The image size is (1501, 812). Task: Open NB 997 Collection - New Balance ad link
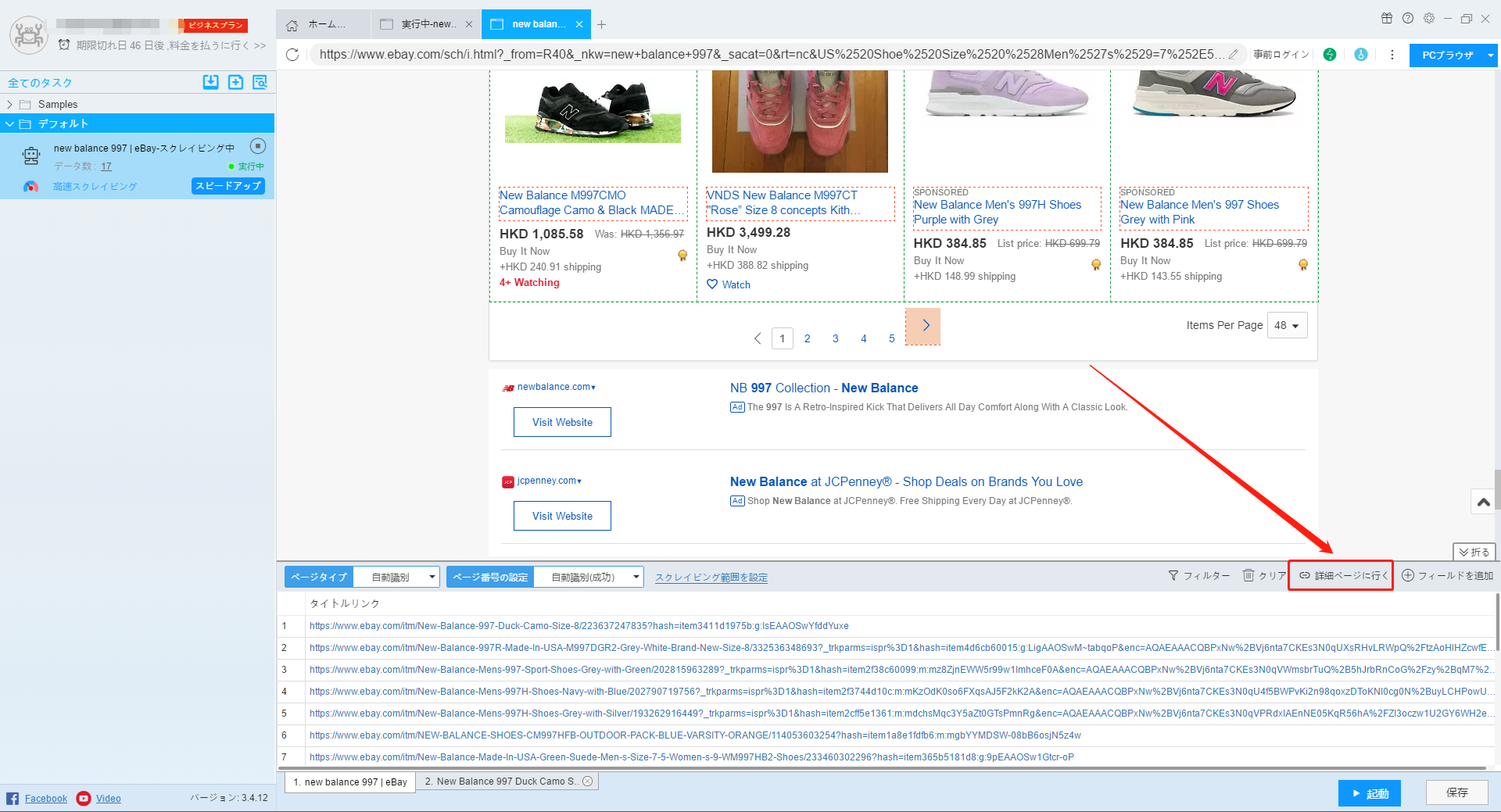[x=824, y=388]
